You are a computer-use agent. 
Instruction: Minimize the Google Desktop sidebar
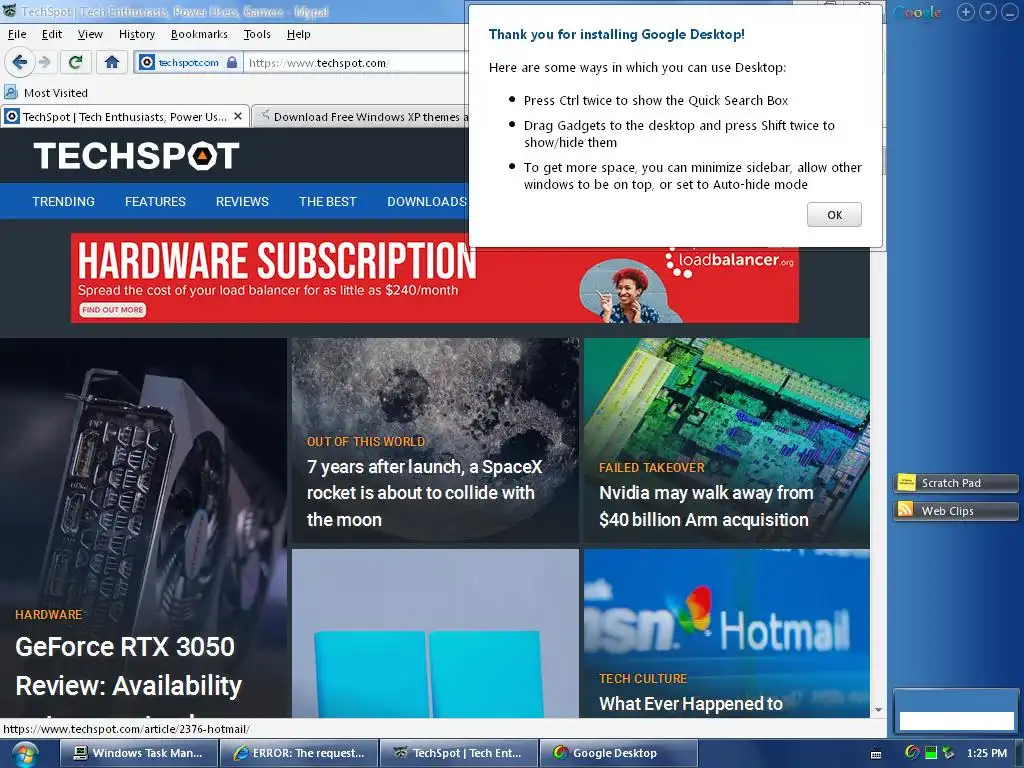coord(1010,12)
